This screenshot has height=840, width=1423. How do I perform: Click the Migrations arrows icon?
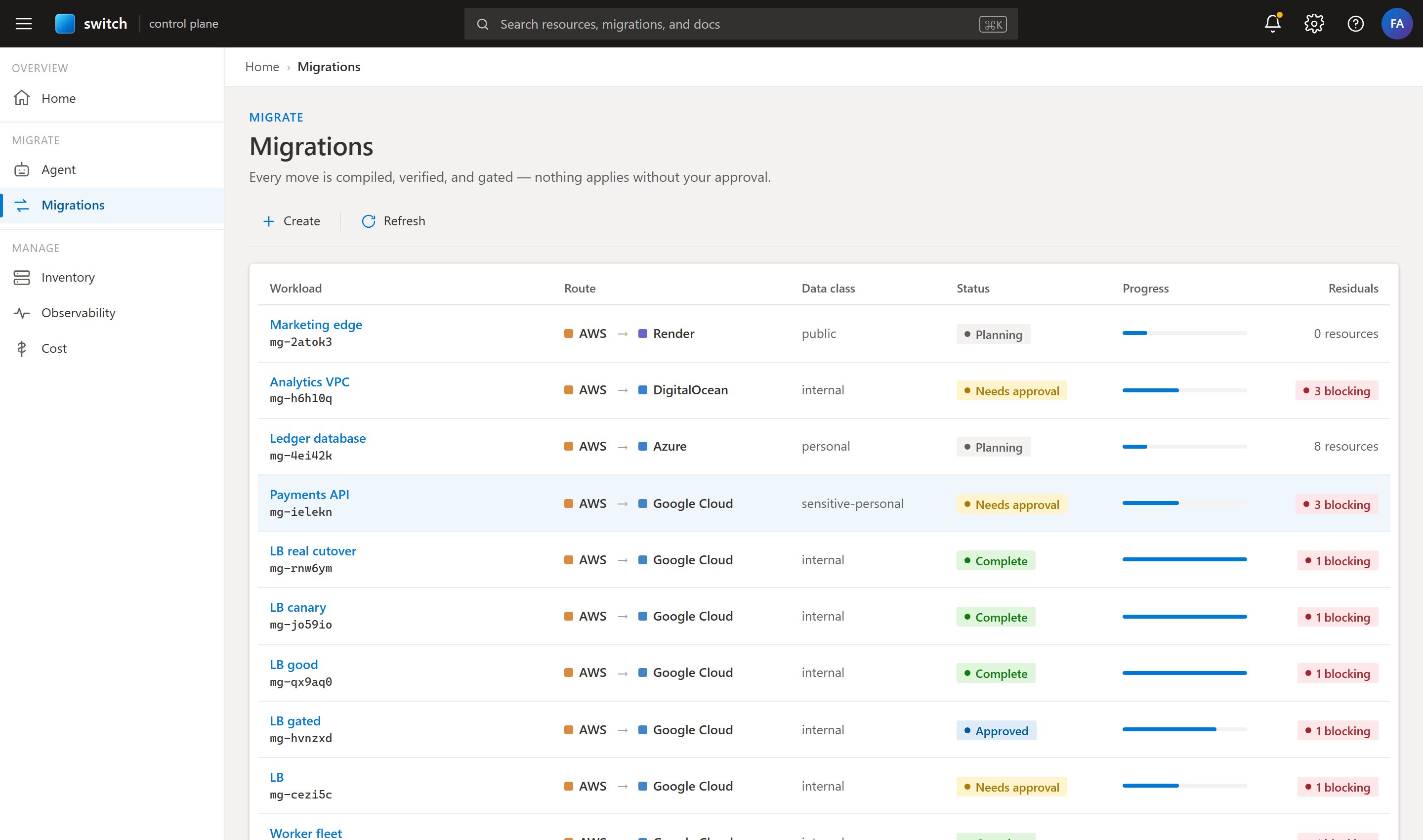pyautogui.click(x=22, y=205)
